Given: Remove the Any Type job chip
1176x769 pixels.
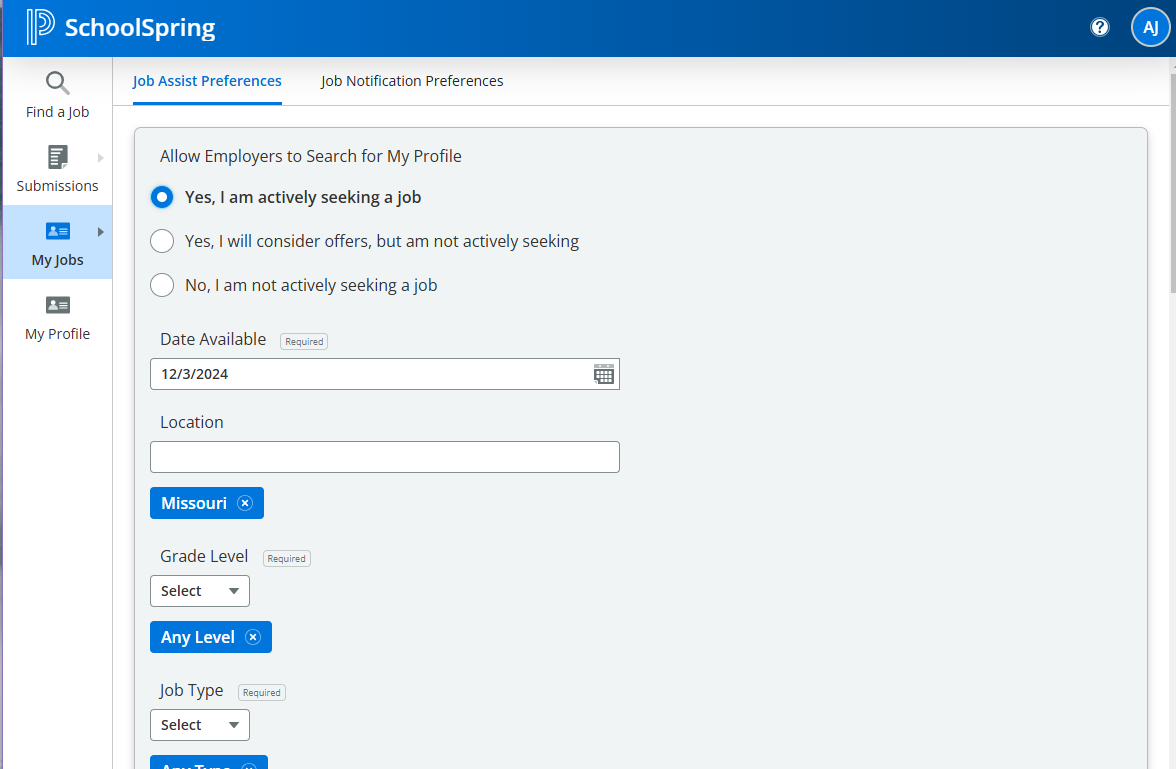Looking at the screenshot, I should pos(250,766).
